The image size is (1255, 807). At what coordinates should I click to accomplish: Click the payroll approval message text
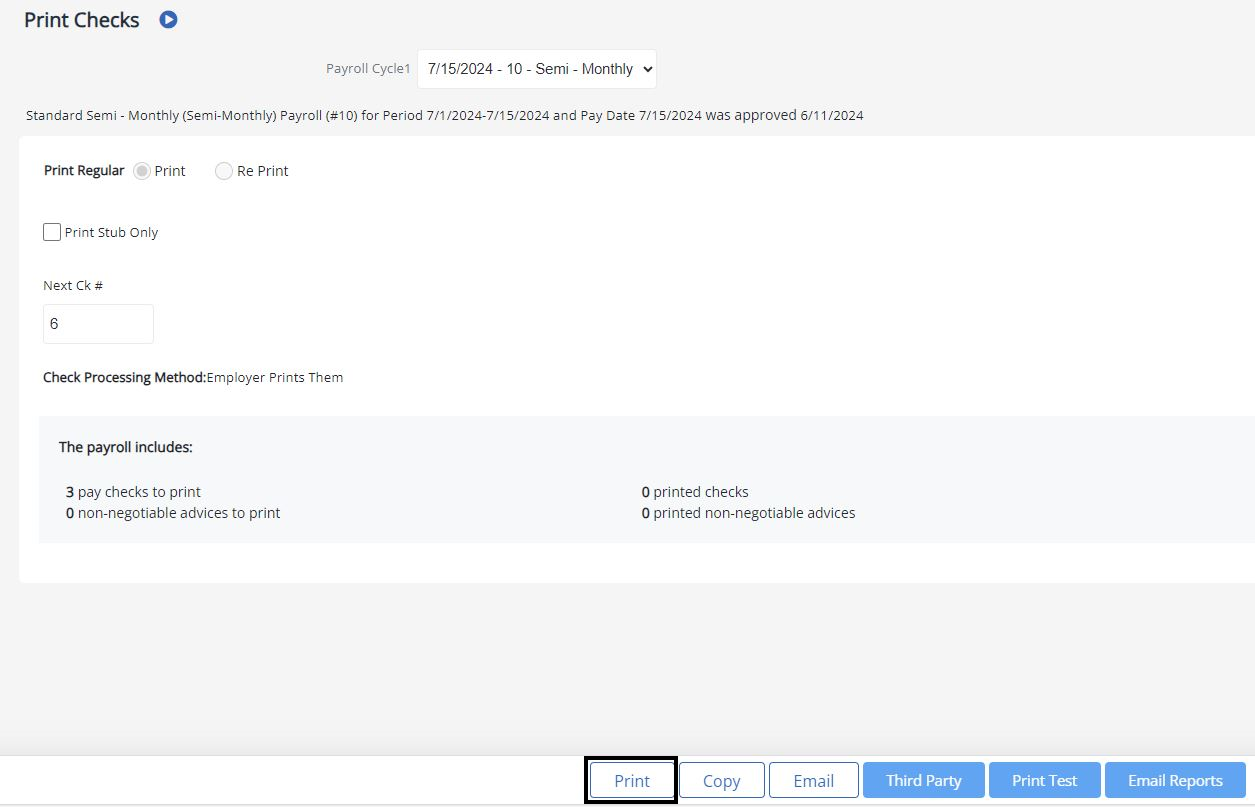pos(443,115)
